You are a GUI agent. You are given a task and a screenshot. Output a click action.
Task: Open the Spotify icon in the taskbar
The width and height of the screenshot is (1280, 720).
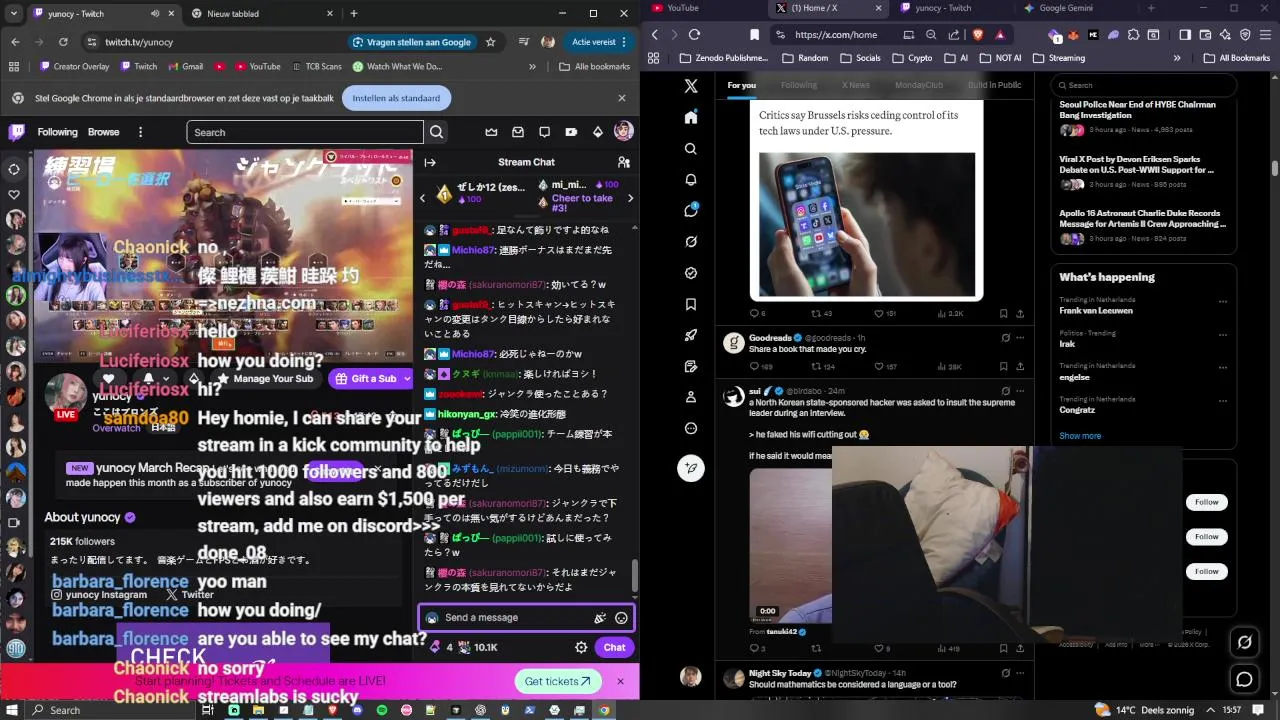click(x=382, y=710)
